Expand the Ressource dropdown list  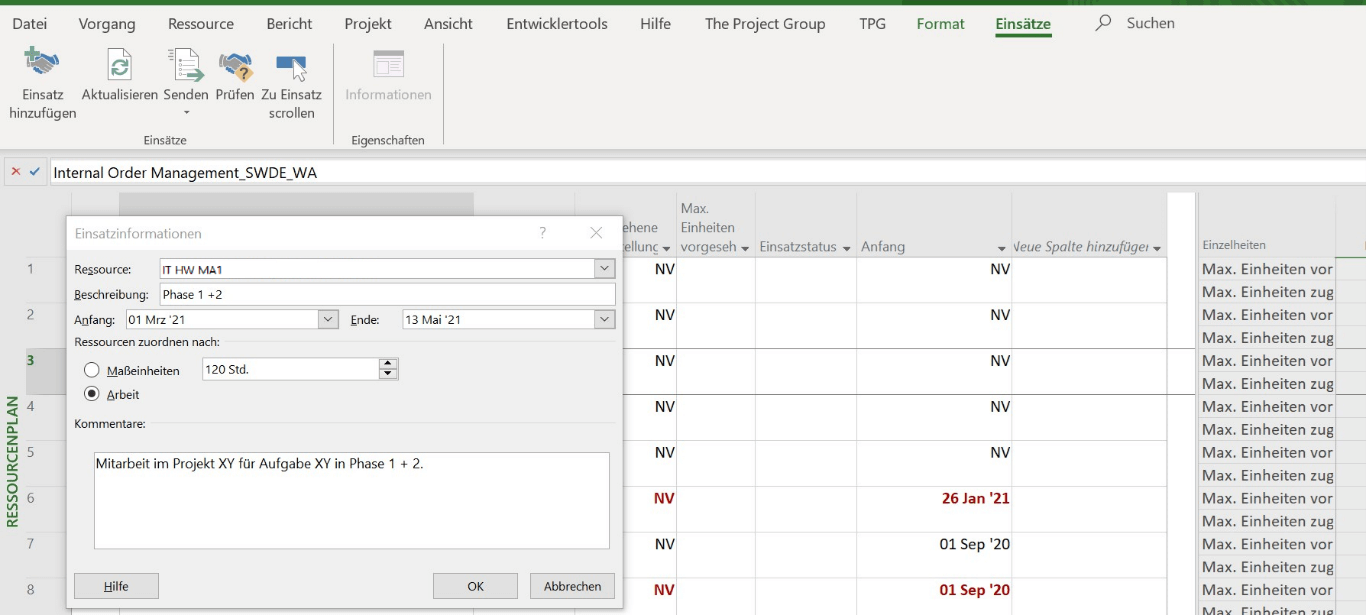point(604,269)
